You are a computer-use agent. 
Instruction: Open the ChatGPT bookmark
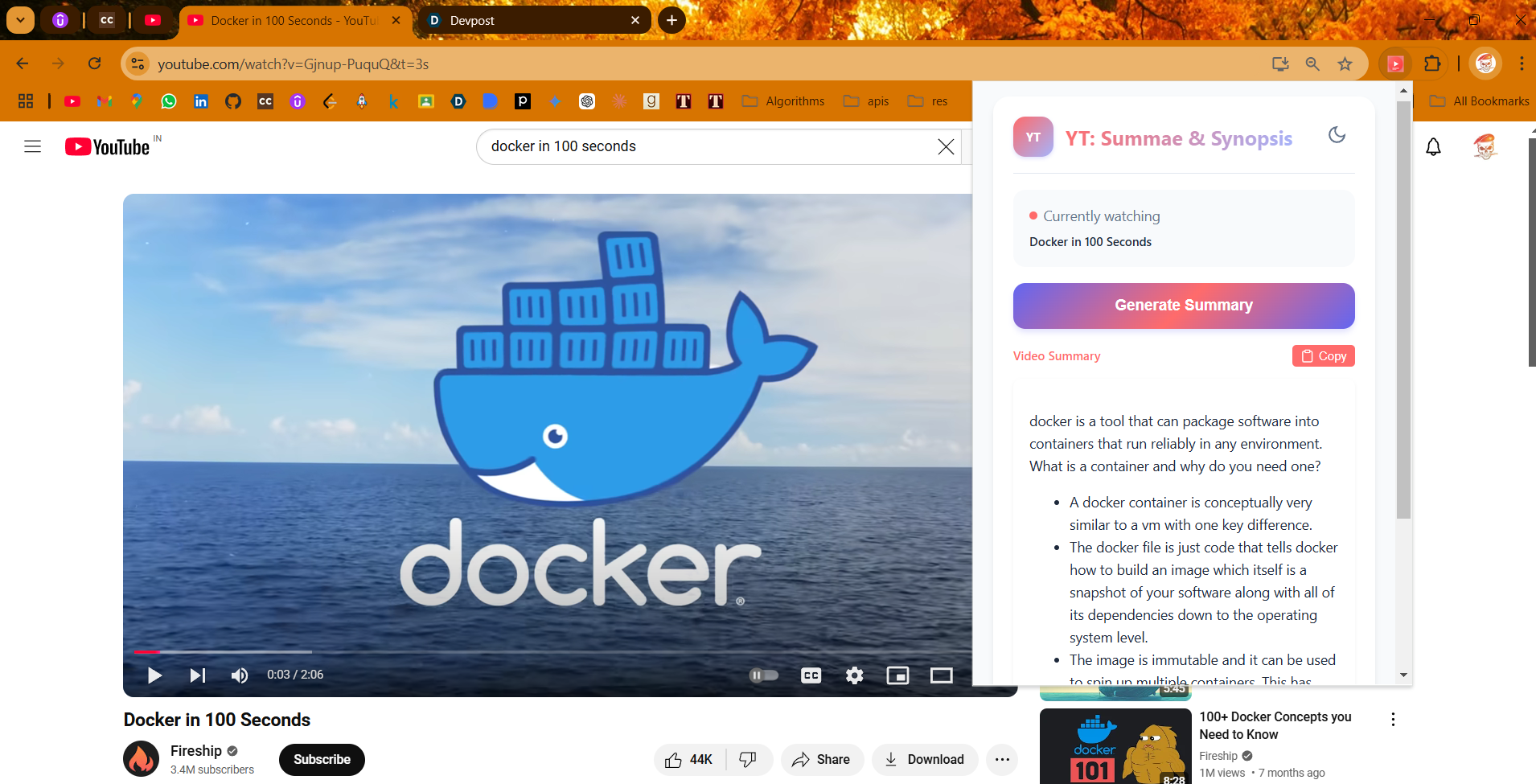pos(587,101)
